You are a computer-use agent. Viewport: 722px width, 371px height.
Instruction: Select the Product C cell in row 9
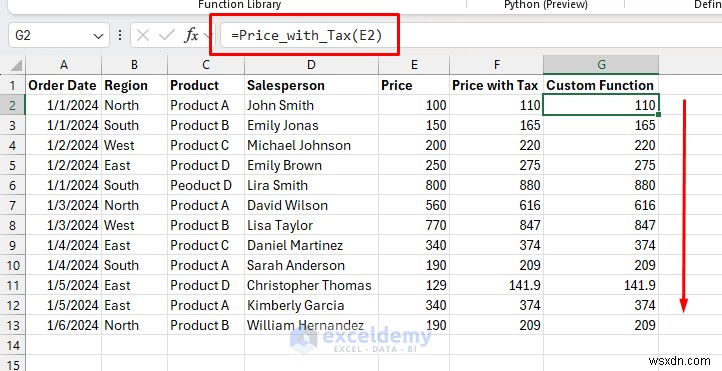[x=206, y=245]
